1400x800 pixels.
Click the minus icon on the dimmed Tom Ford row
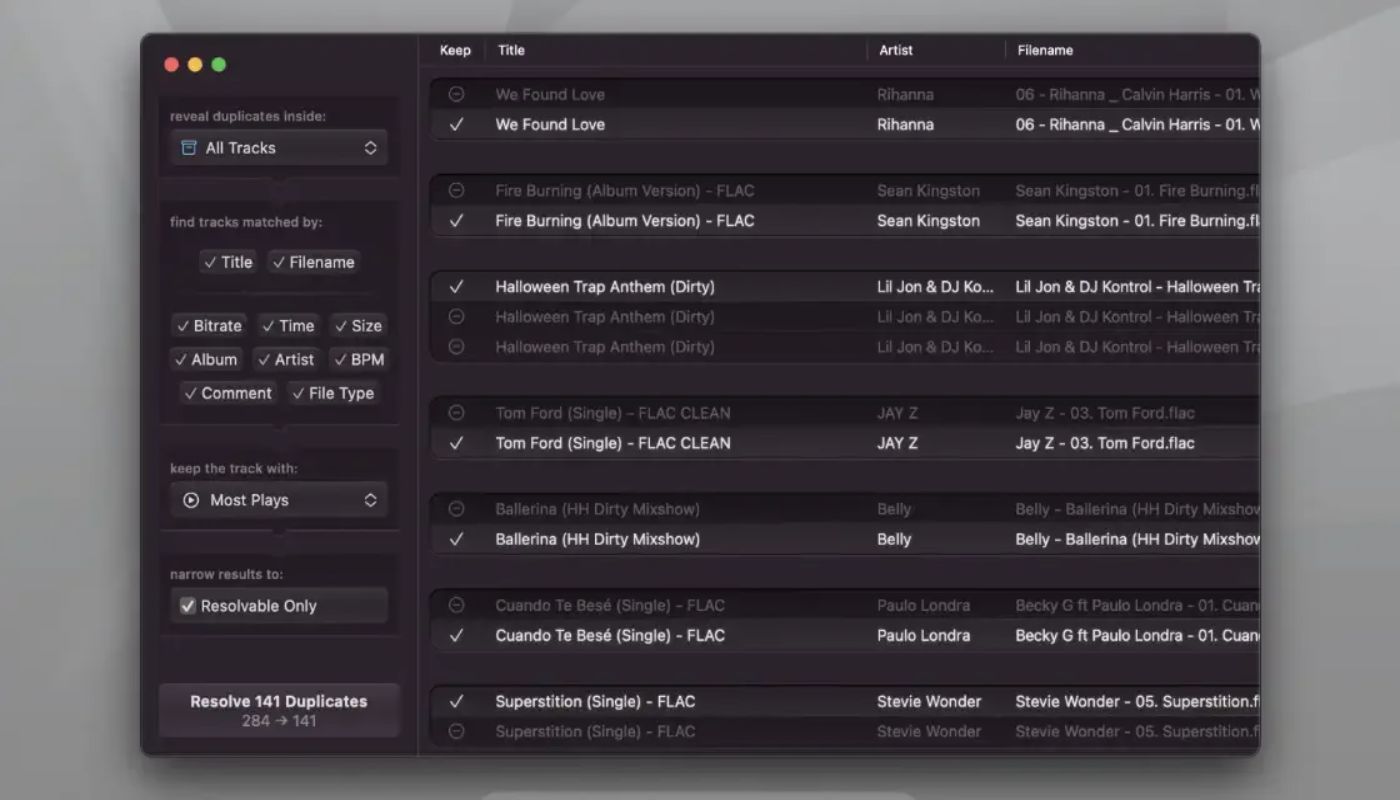[x=456, y=412]
